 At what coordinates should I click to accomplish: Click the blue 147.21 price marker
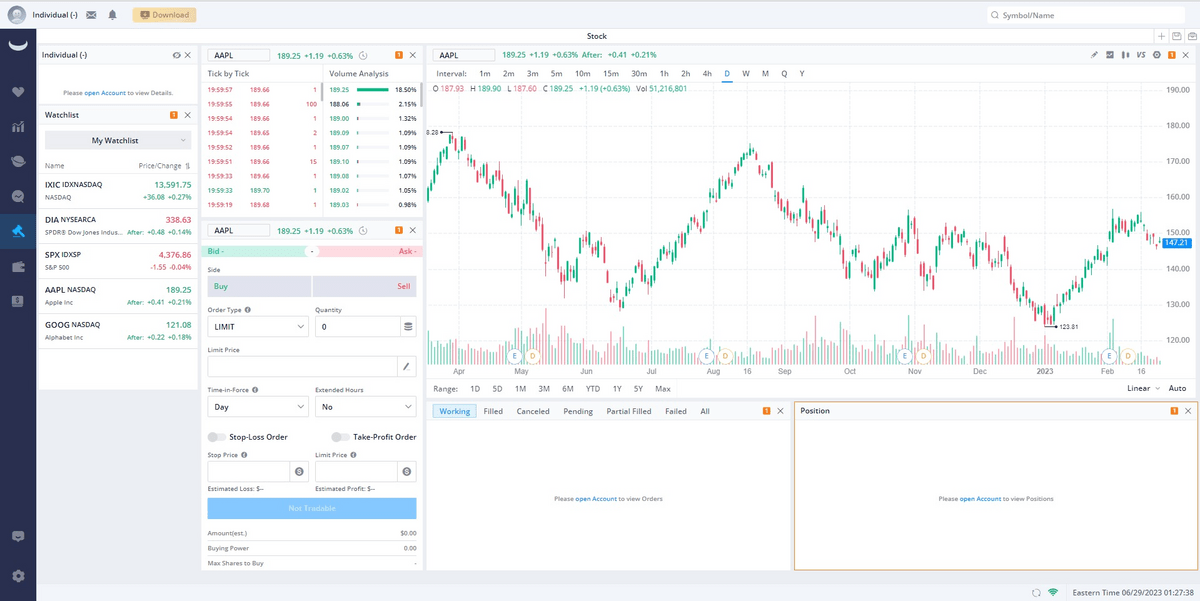[x=1177, y=243]
